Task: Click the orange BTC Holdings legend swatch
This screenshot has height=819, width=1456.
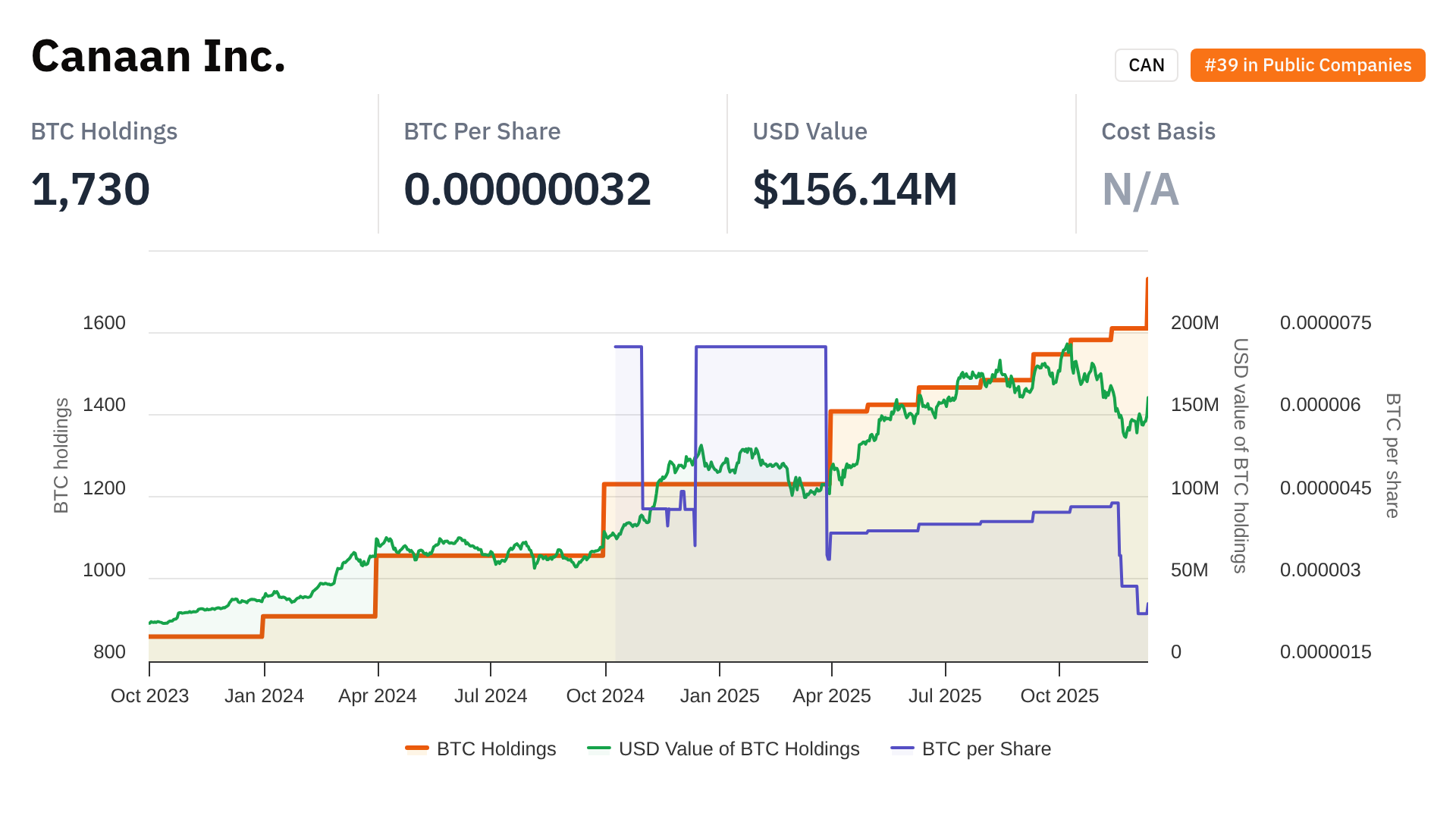Action: 417,748
